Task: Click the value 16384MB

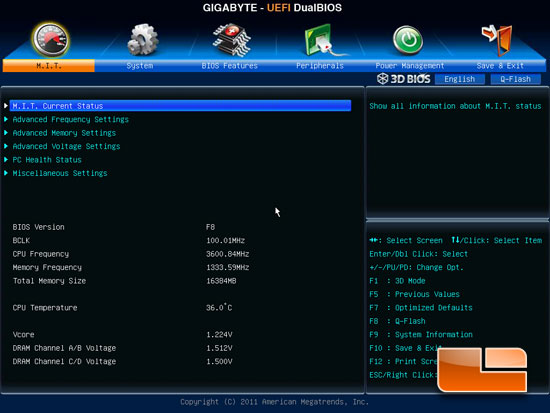Action: pyautogui.click(x=221, y=281)
